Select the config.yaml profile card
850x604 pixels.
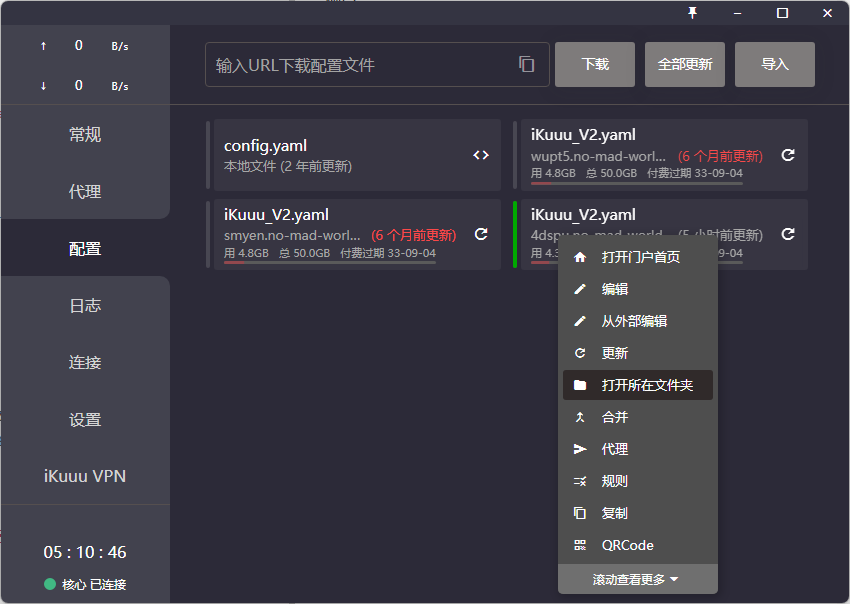point(357,155)
